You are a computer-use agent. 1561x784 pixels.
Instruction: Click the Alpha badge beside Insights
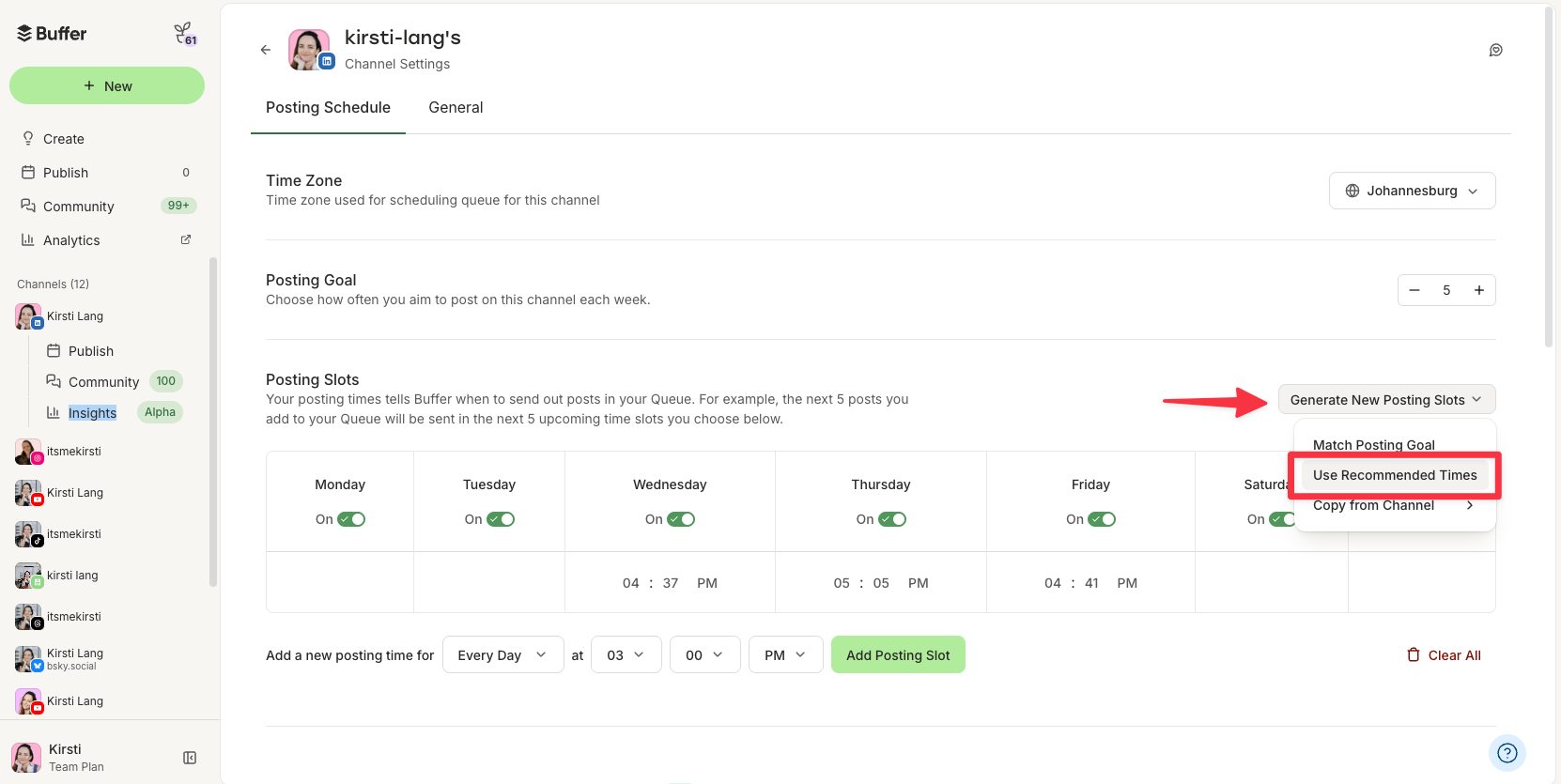160,412
